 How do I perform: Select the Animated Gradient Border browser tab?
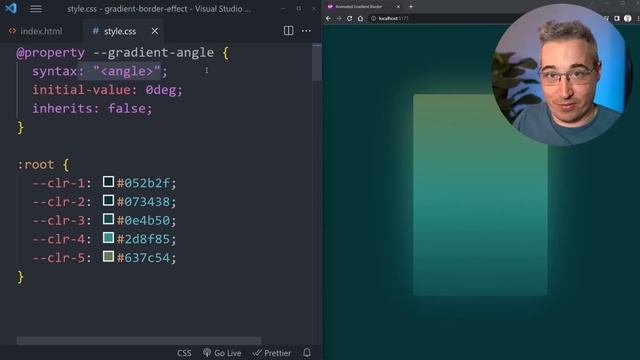(363, 7)
